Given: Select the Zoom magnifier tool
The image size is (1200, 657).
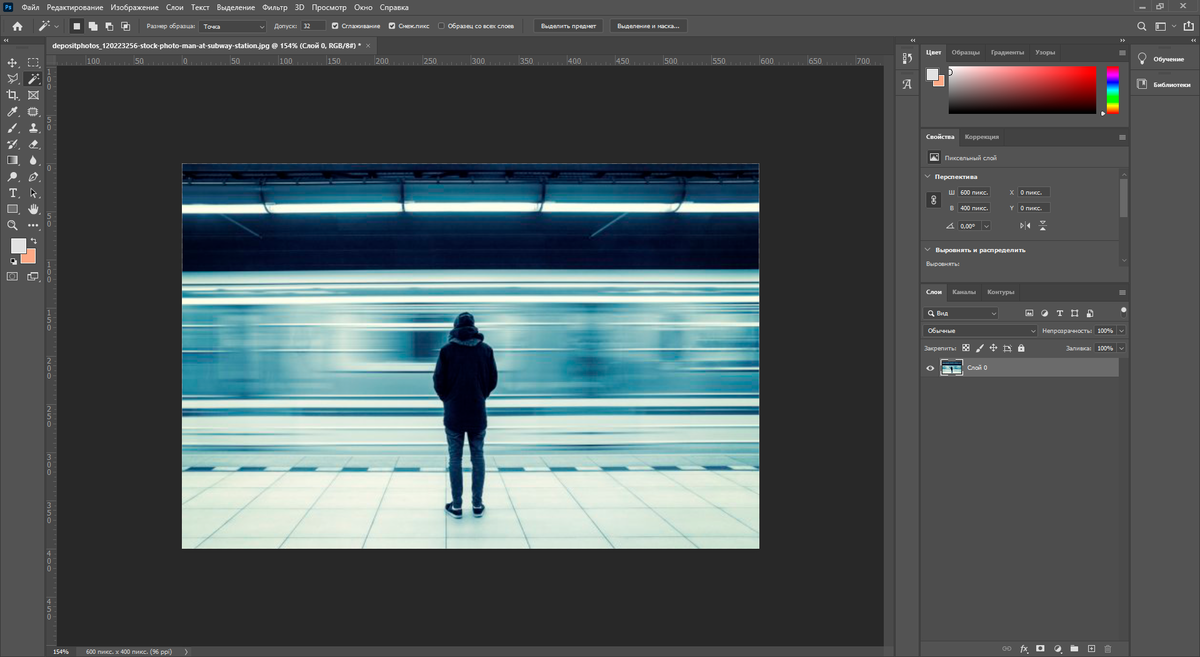Looking at the screenshot, I should pyautogui.click(x=13, y=226).
